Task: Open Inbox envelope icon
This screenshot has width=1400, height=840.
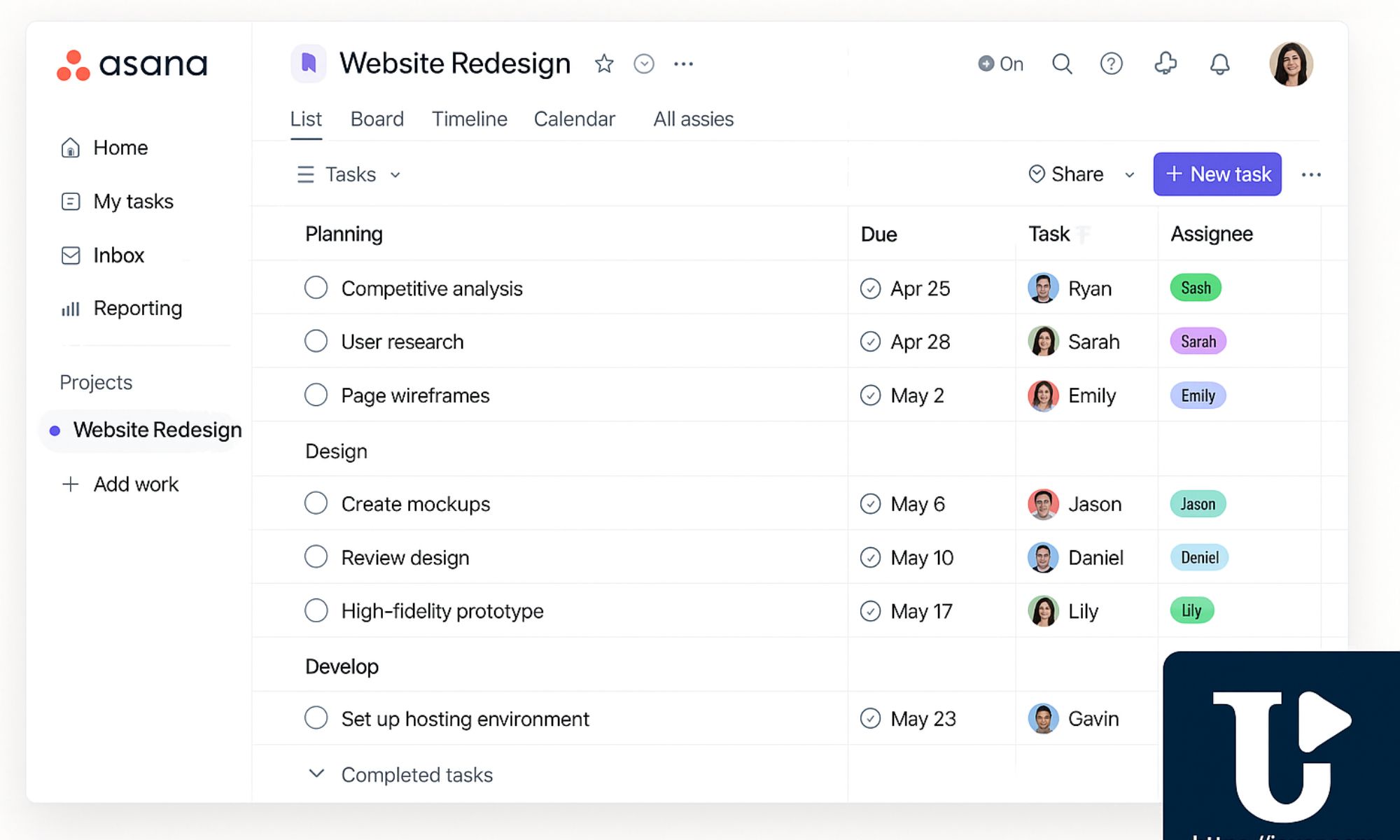Action: pyautogui.click(x=71, y=255)
